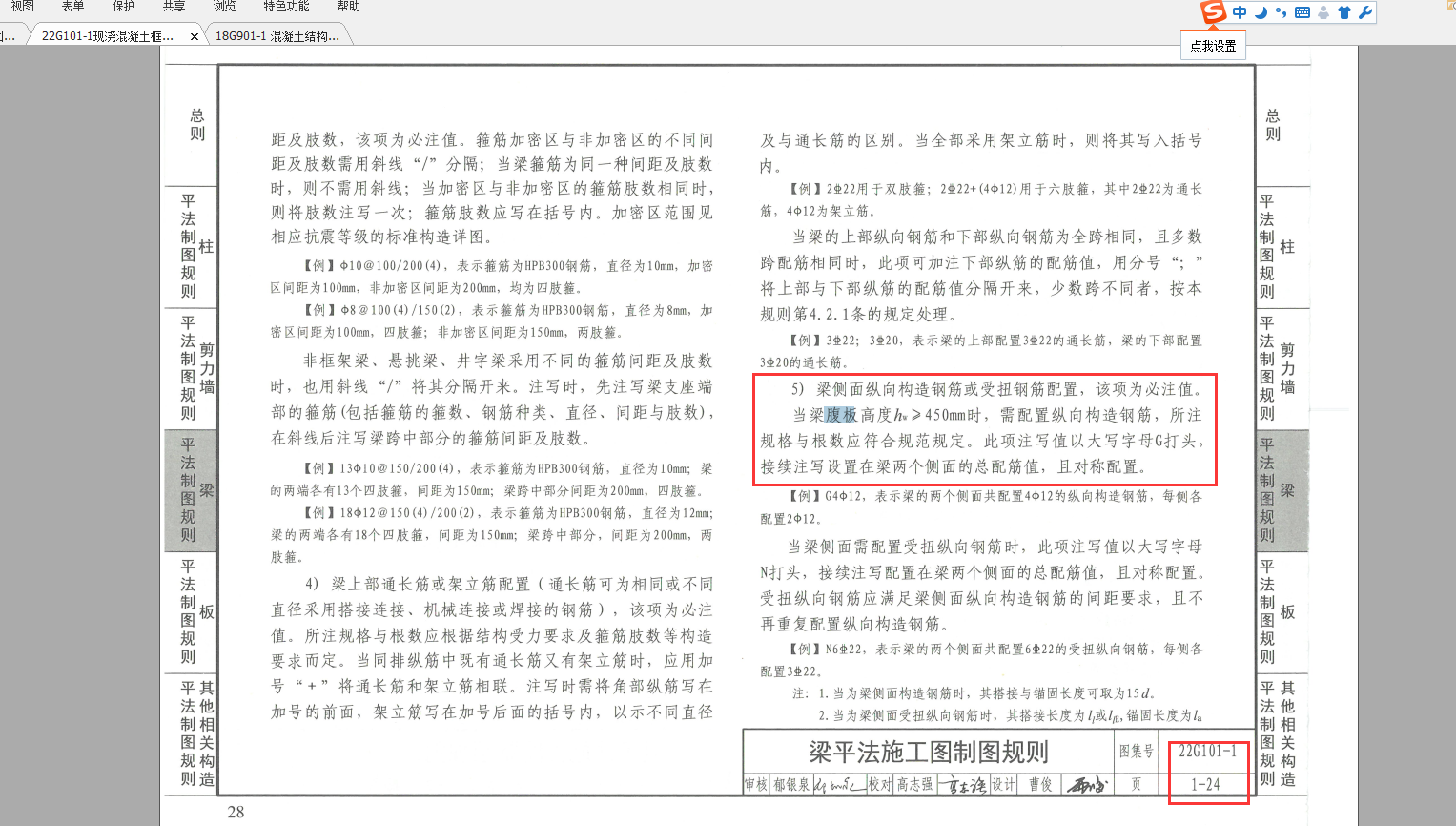Click the user account icon in IME bar

coord(1323,12)
